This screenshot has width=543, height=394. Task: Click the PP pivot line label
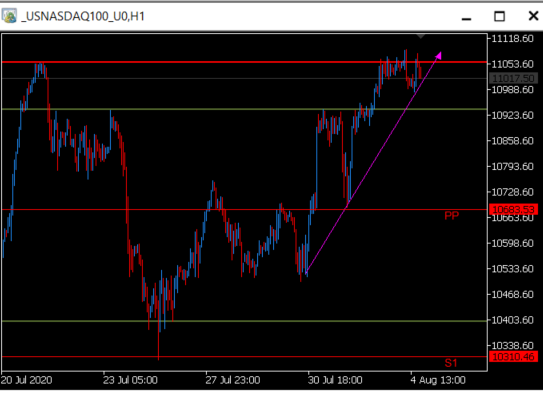click(x=452, y=216)
